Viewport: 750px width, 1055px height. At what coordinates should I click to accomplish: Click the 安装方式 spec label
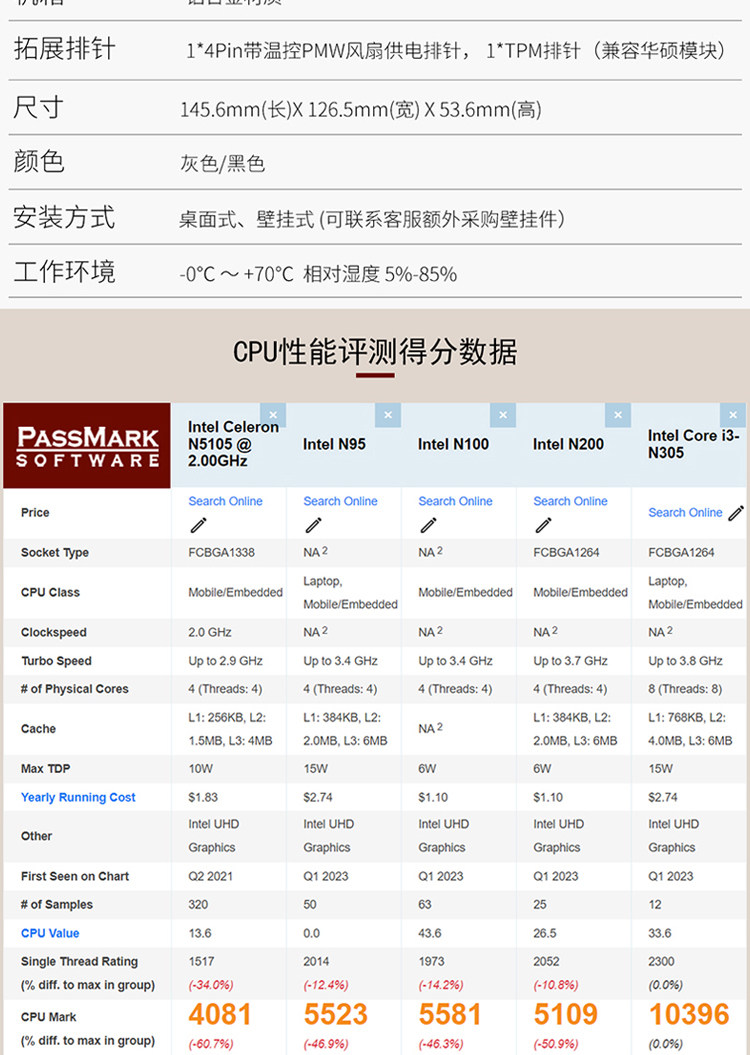[65, 217]
